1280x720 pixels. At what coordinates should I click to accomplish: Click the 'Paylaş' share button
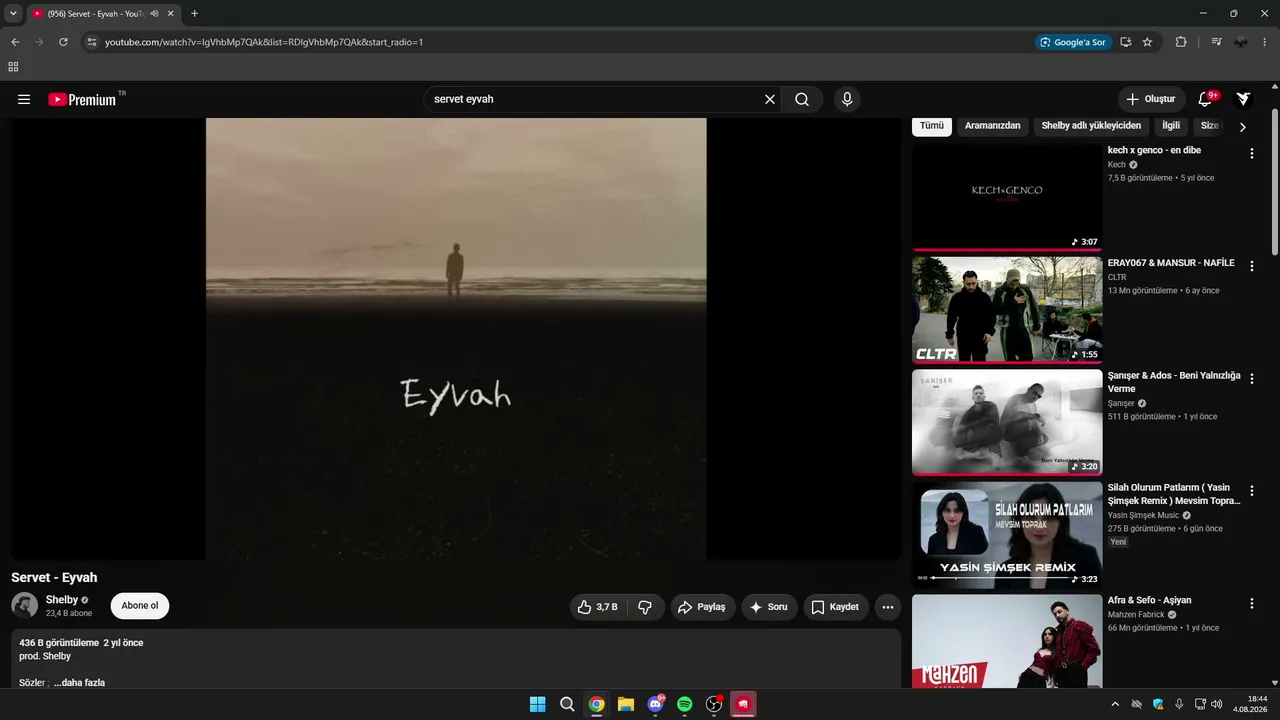coord(701,607)
